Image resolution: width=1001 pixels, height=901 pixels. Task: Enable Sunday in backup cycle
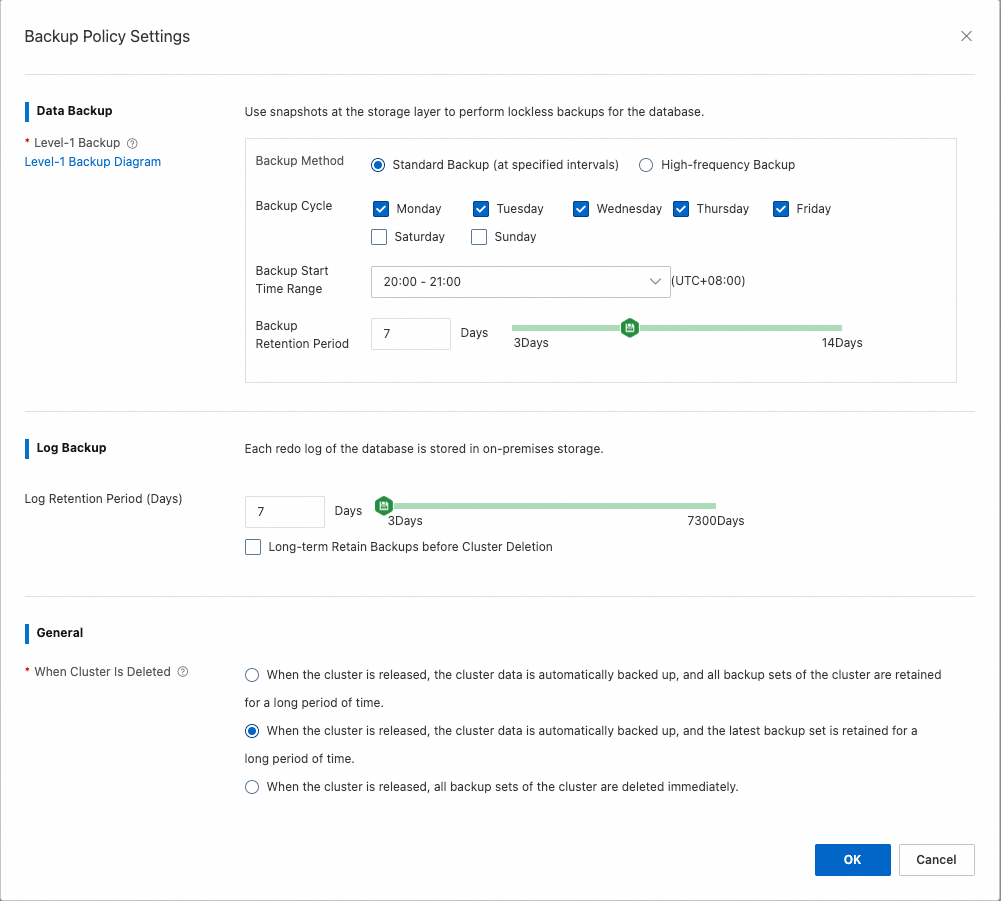click(479, 237)
